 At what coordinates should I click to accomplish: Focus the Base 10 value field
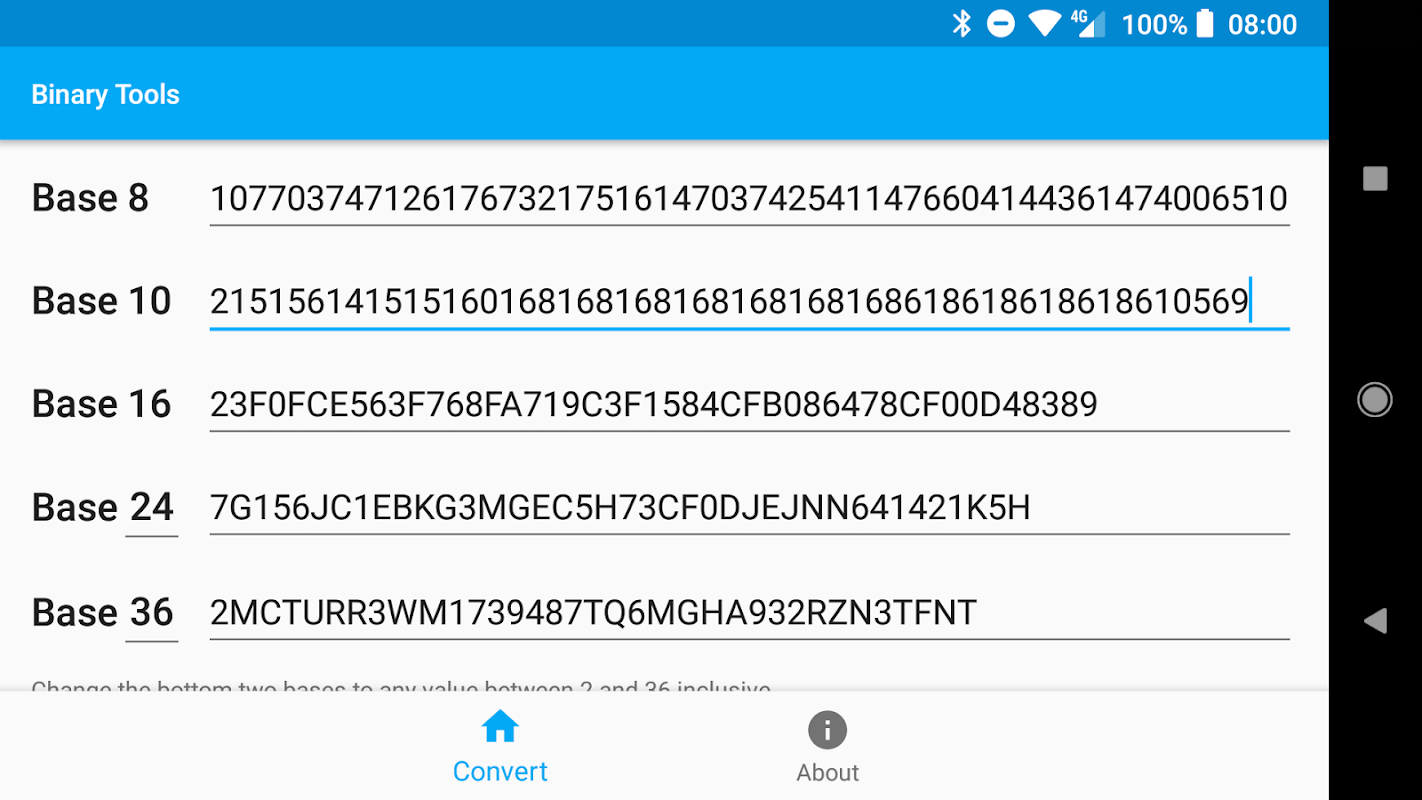[749, 302]
